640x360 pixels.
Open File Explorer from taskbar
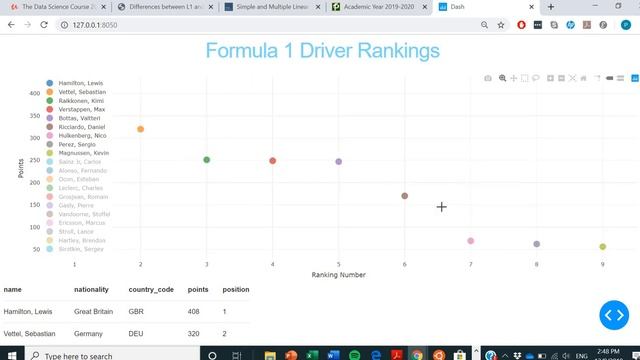[x=270, y=355]
